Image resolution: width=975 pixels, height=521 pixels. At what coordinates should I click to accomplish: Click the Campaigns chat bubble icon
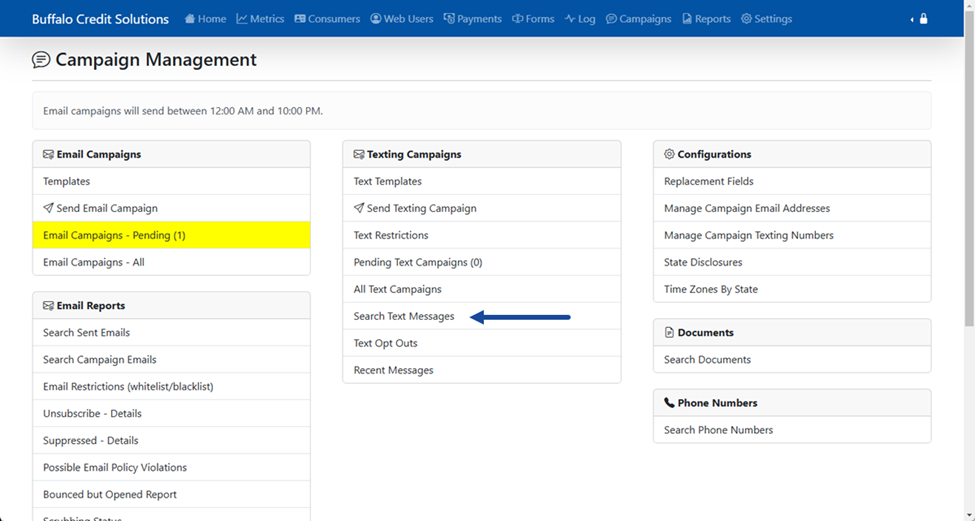tap(611, 19)
